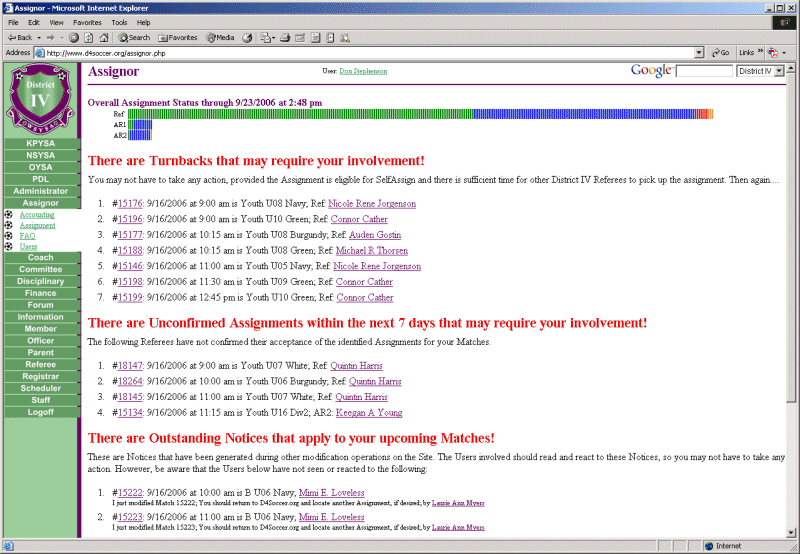This screenshot has height=554, width=800.
Task: Click the Home icon in the toolbar
Action: pyautogui.click(x=103, y=37)
